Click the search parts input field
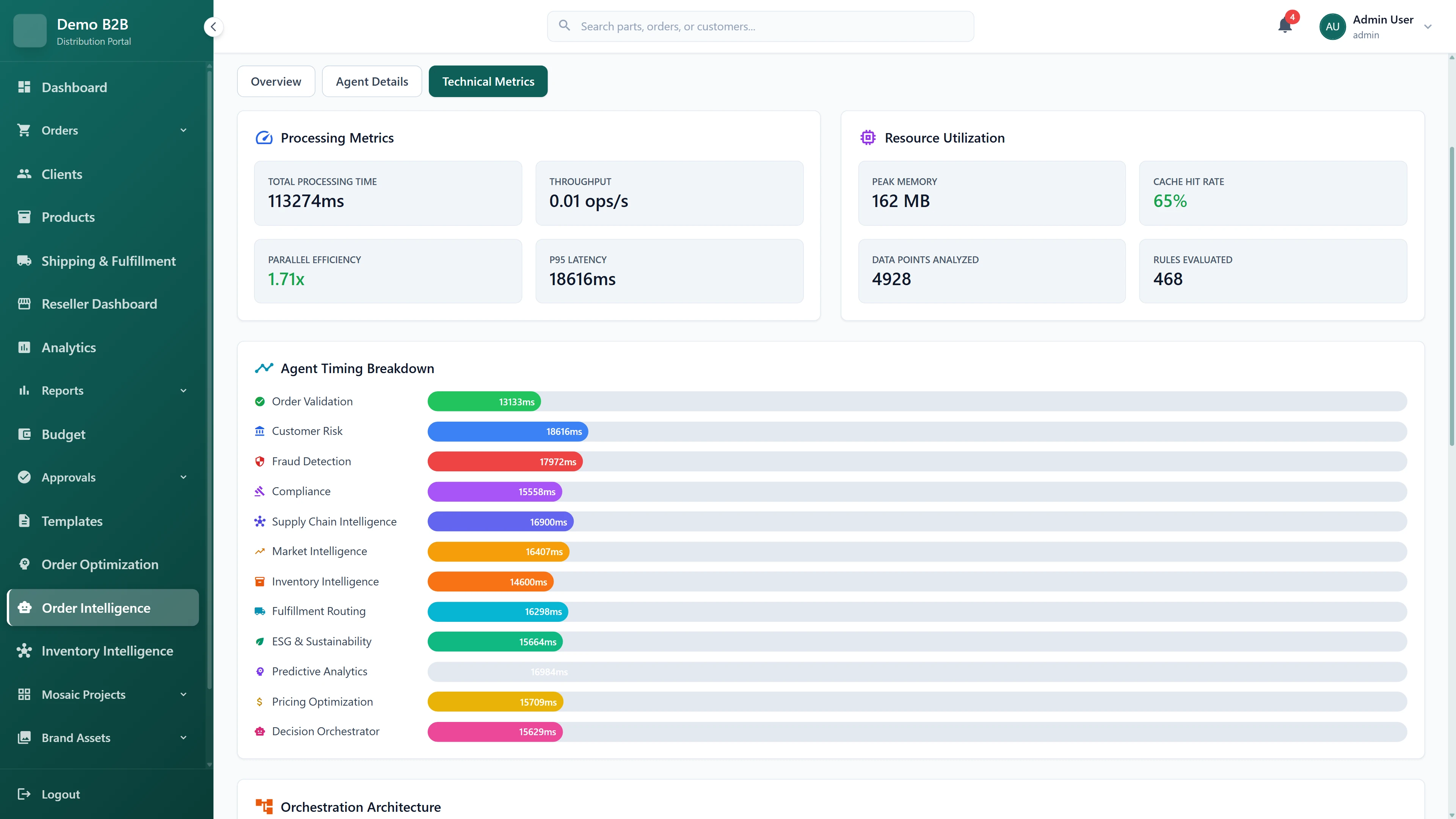This screenshot has width=1456, height=819. pos(759,26)
